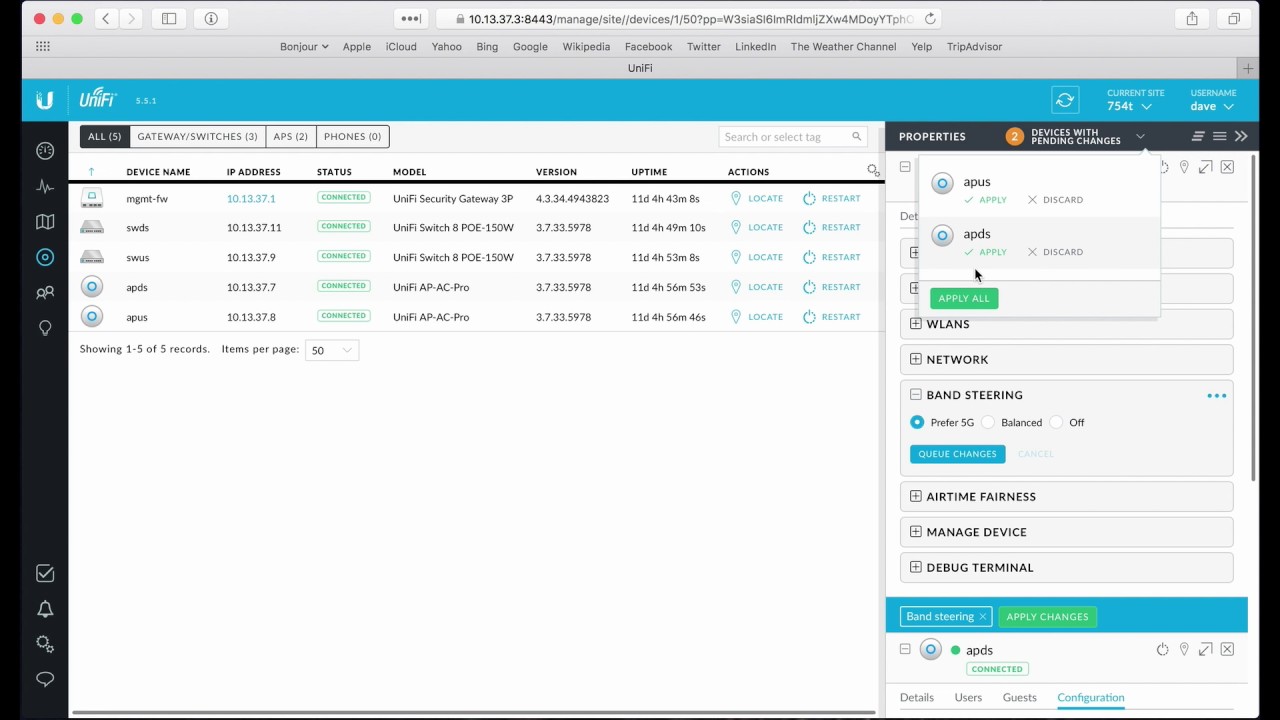Expand the WLANS section
1280x720 pixels.
click(915, 324)
